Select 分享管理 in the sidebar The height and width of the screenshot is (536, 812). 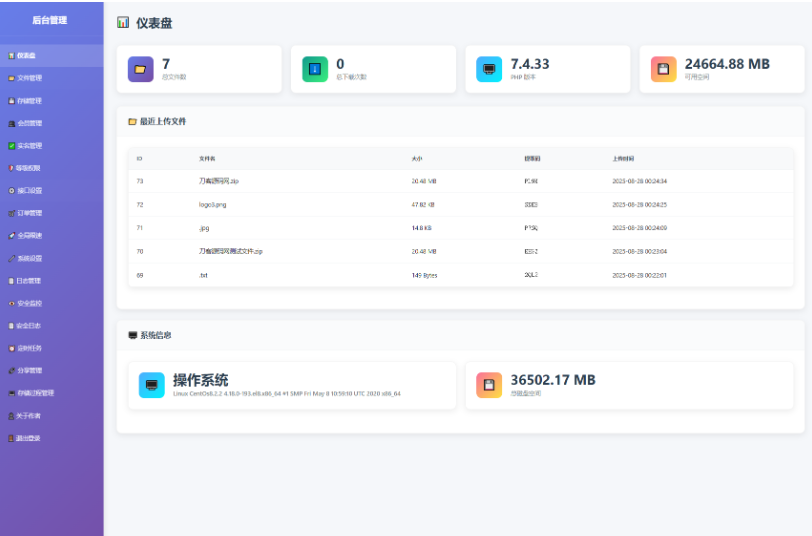pos(29,370)
